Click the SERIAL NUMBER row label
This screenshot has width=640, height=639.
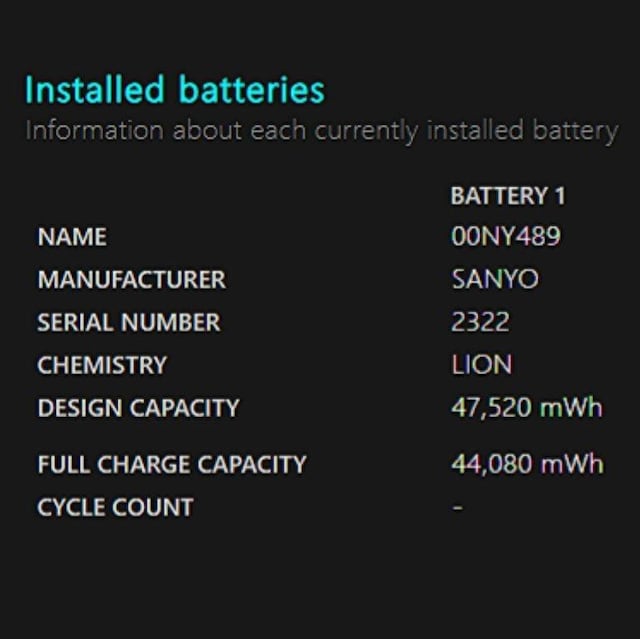pyautogui.click(x=129, y=322)
